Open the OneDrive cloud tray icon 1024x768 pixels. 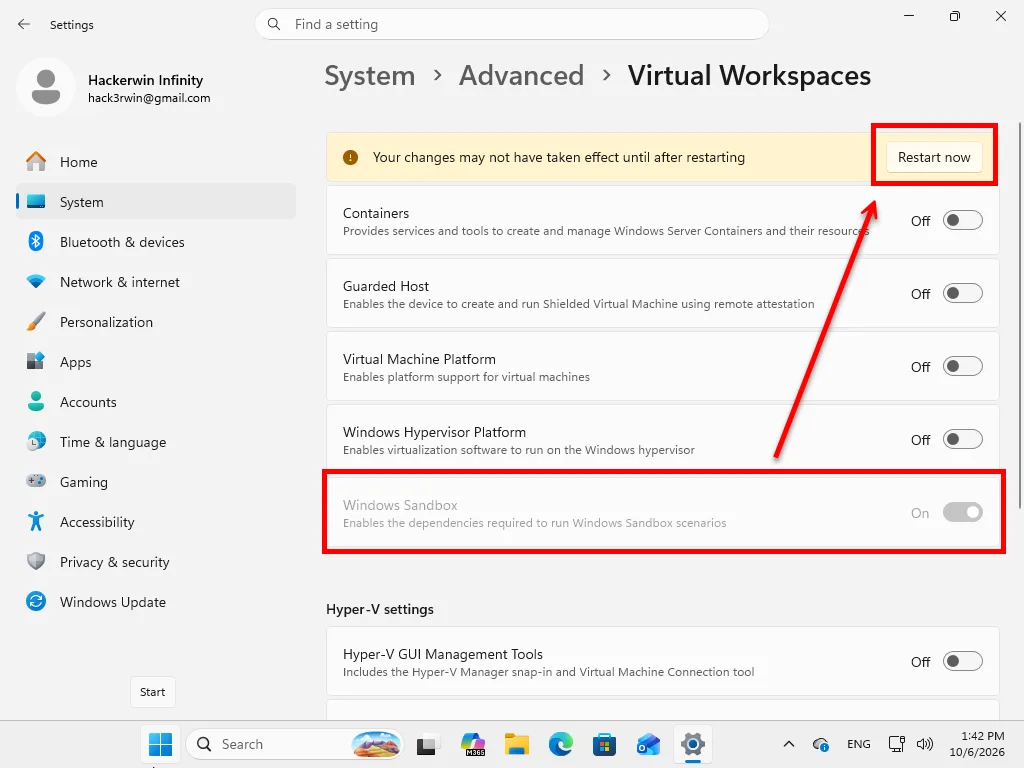pyautogui.click(x=820, y=744)
